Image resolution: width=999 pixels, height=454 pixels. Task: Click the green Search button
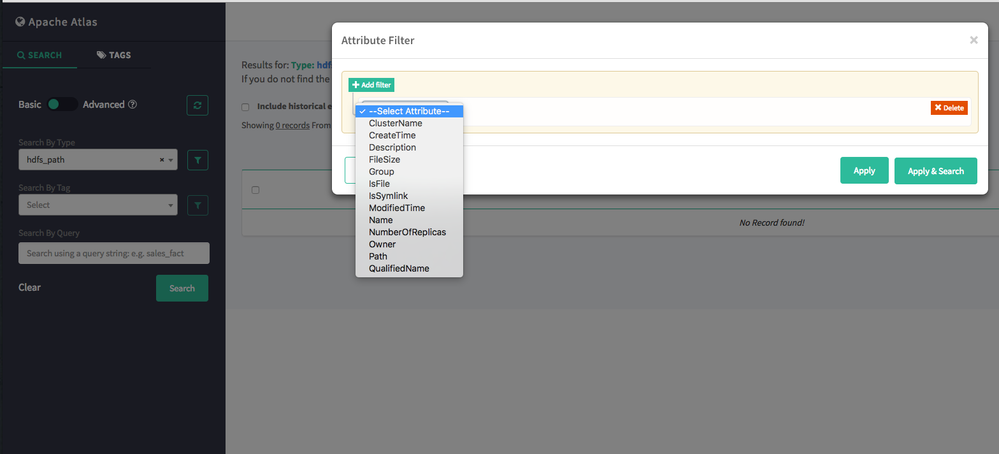point(182,288)
